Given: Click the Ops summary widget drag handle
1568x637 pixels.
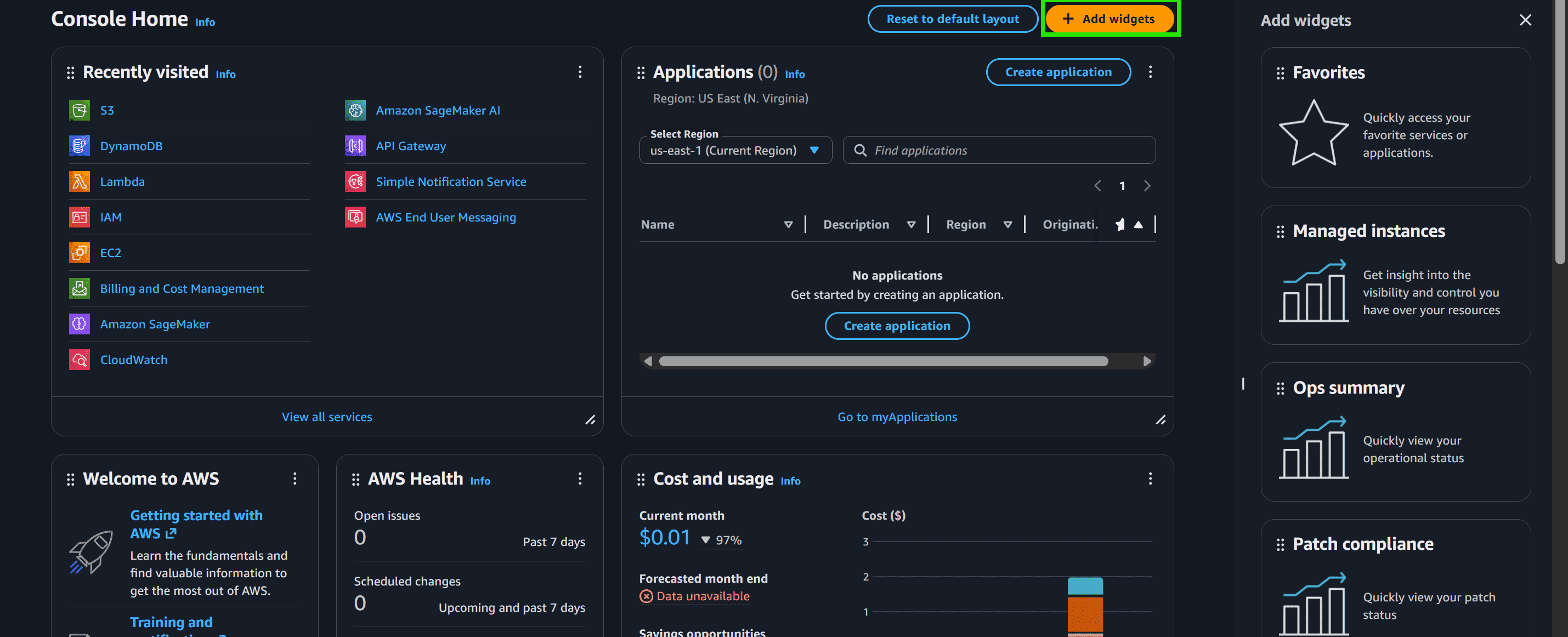Looking at the screenshot, I should [x=1281, y=389].
